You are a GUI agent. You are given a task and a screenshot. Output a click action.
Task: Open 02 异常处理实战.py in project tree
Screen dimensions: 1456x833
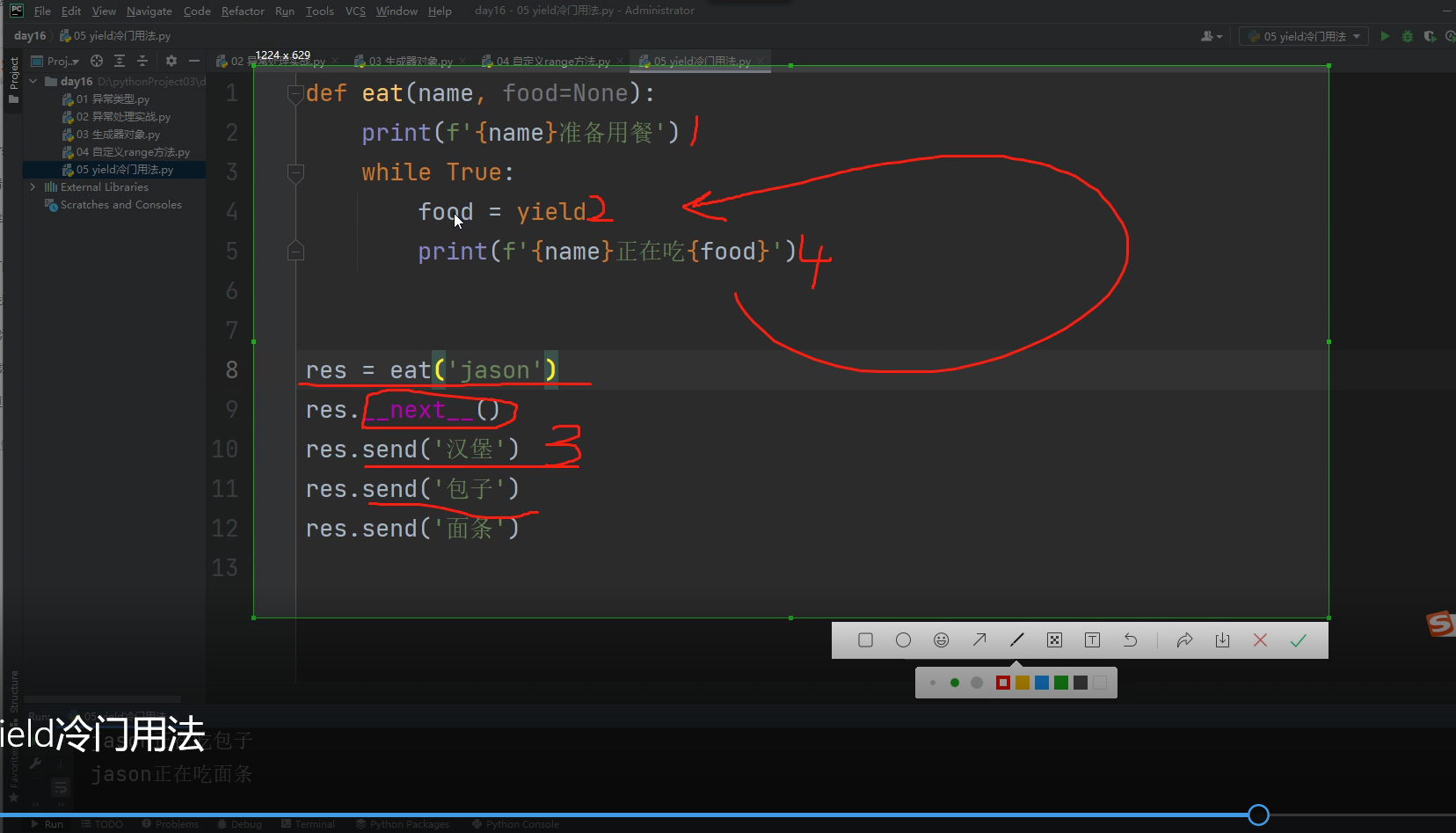coord(116,116)
